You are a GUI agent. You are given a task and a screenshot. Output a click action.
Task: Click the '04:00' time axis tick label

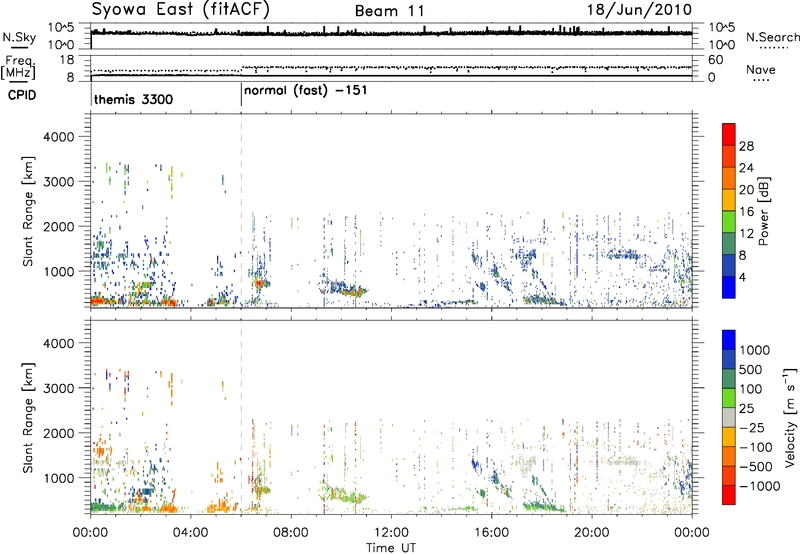[190, 533]
